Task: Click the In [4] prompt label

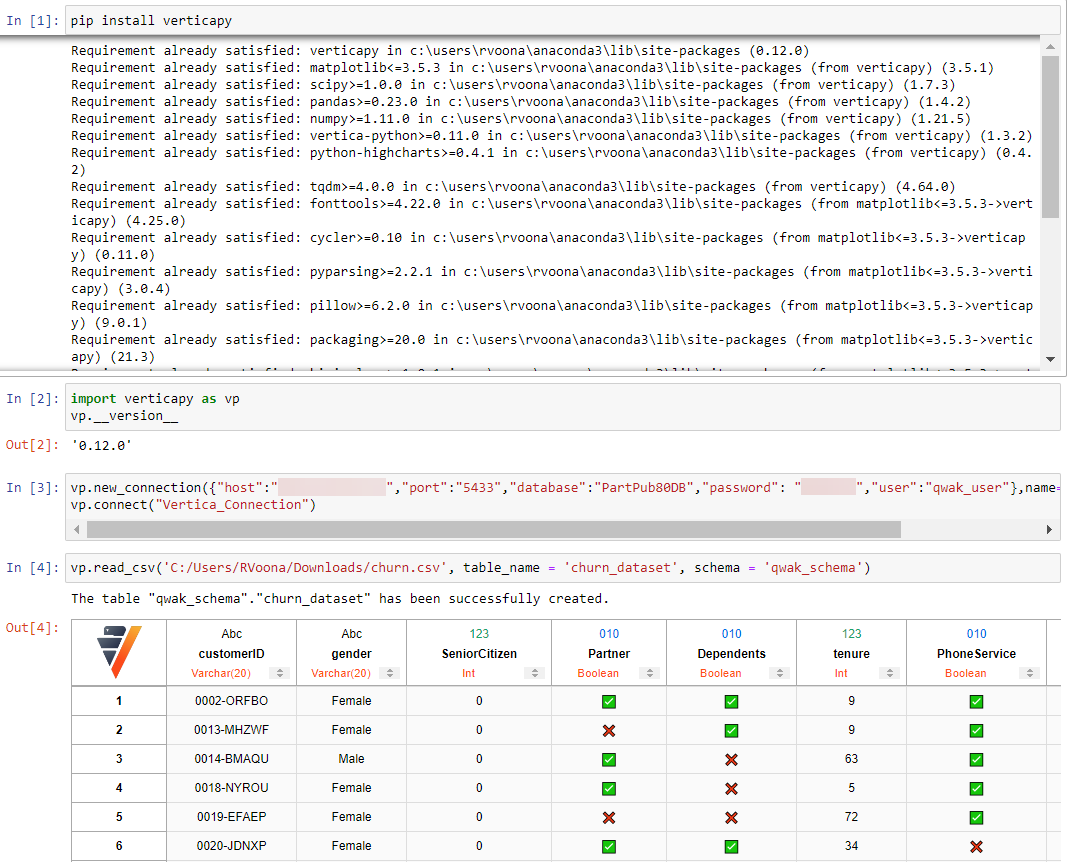Action: [33, 568]
